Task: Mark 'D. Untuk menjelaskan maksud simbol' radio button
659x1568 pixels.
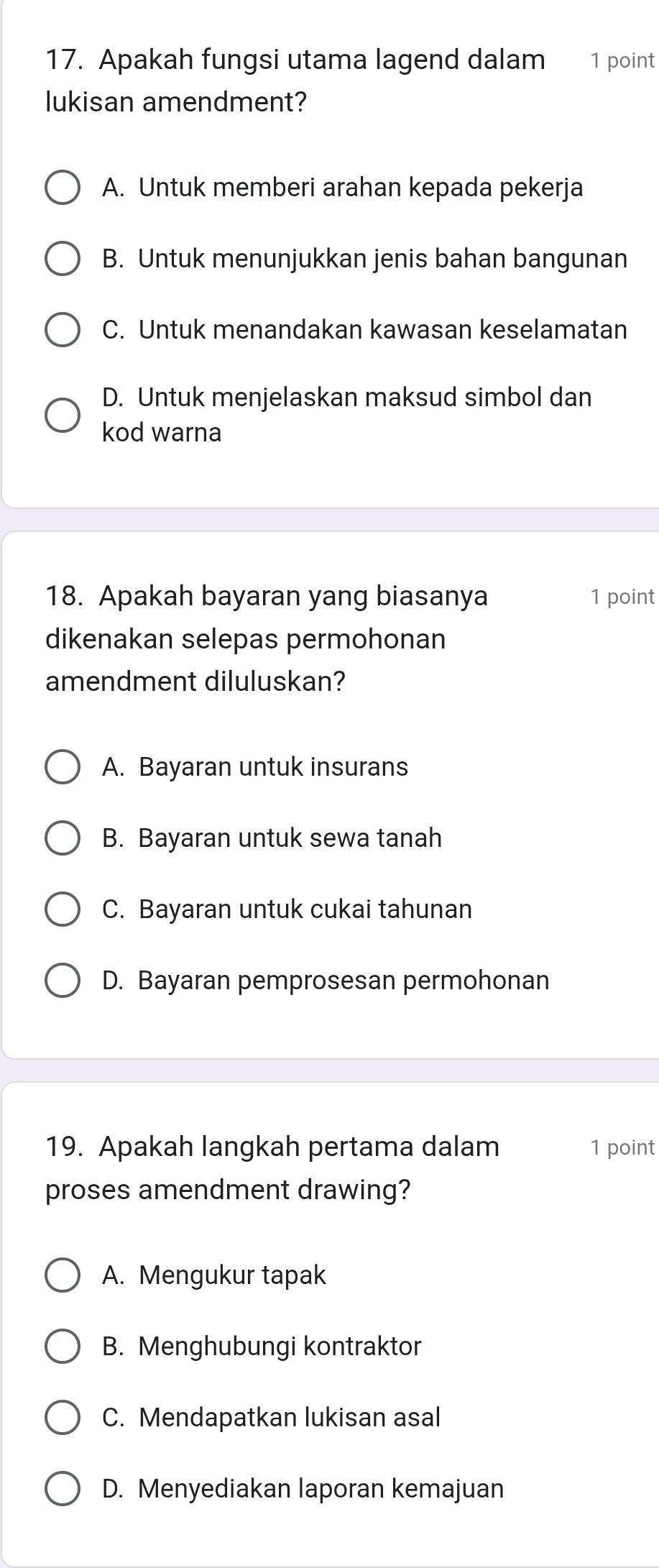Action: click(x=63, y=415)
